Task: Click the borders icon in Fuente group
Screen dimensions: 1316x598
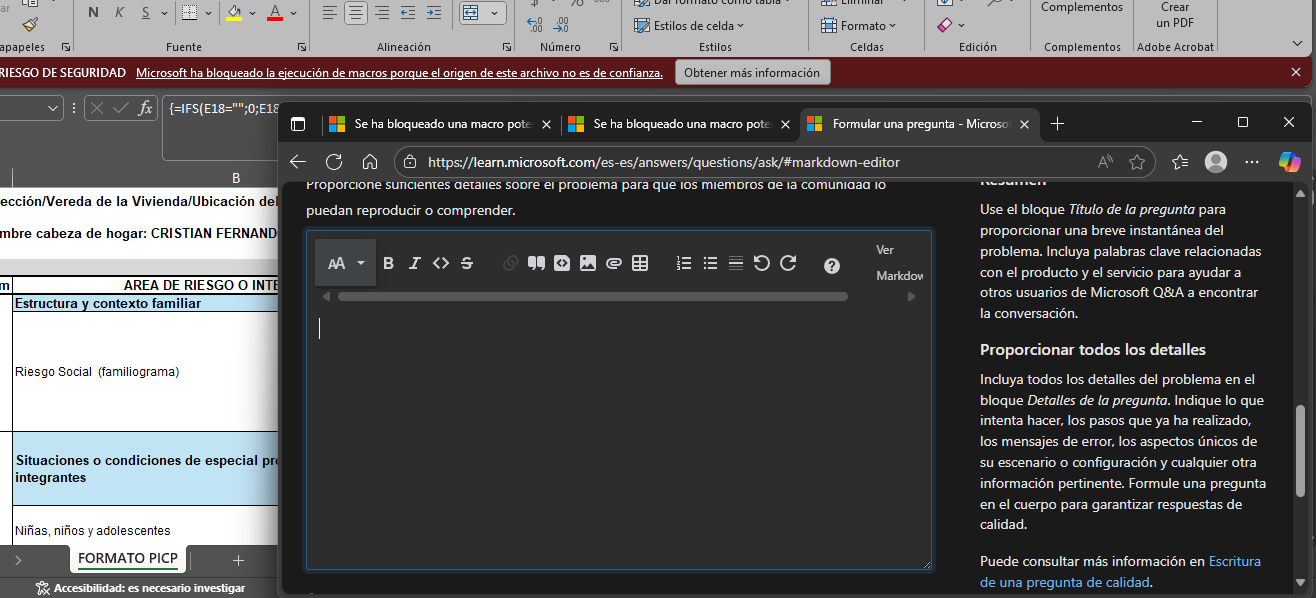Action: (x=190, y=13)
